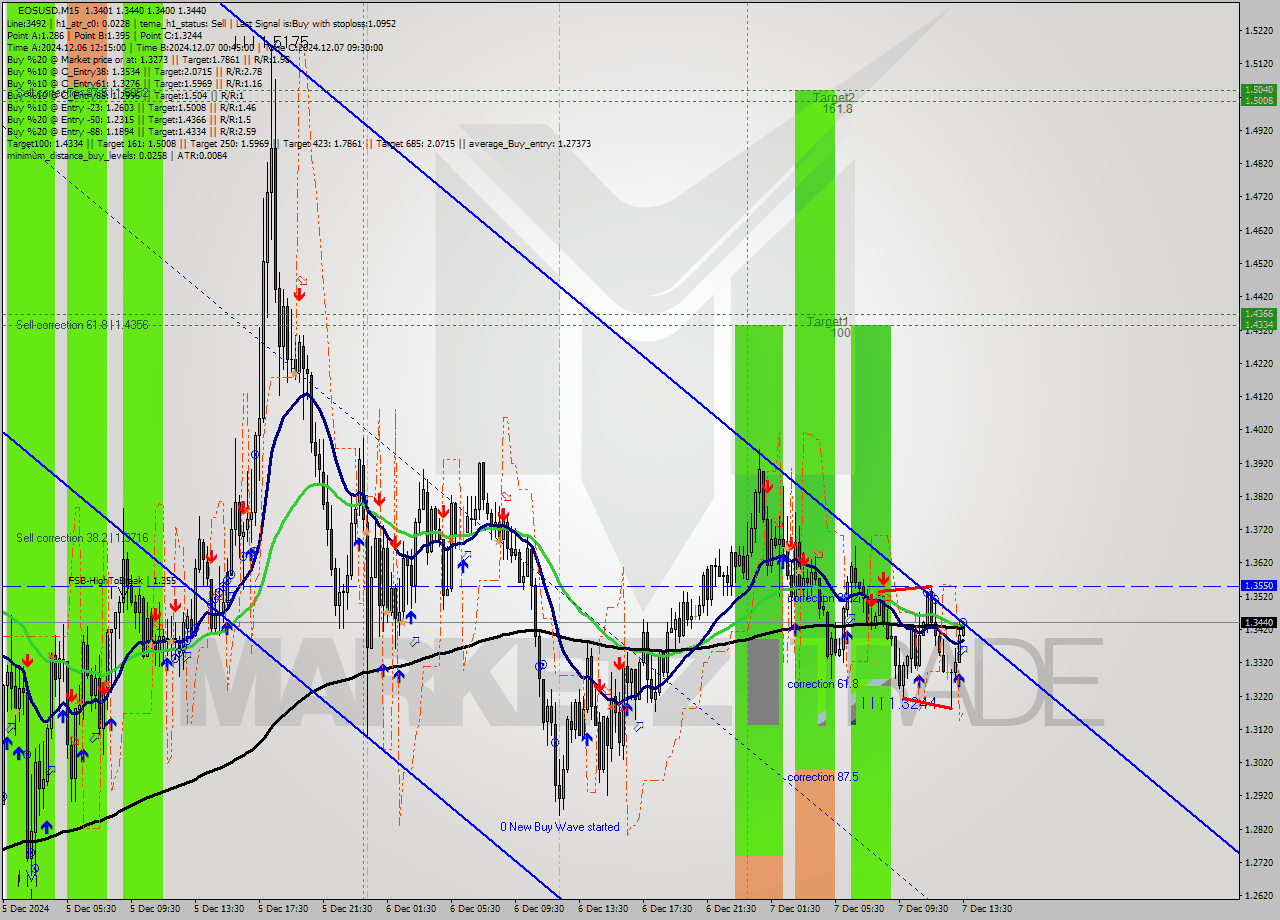
Task: Select the 7 Dec 13:30 time label
Action: coord(987,909)
